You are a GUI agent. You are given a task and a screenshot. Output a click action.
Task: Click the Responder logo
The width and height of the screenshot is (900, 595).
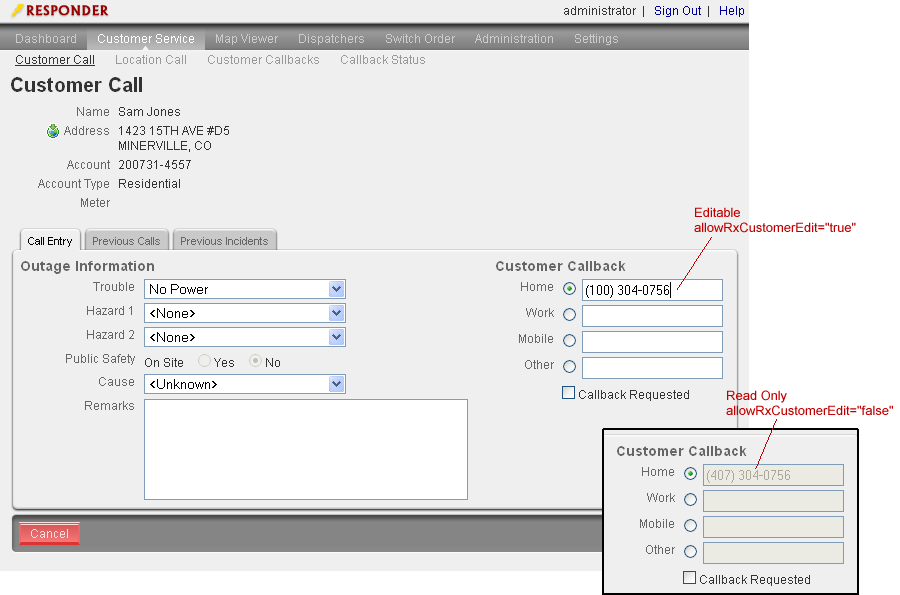tap(60, 11)
